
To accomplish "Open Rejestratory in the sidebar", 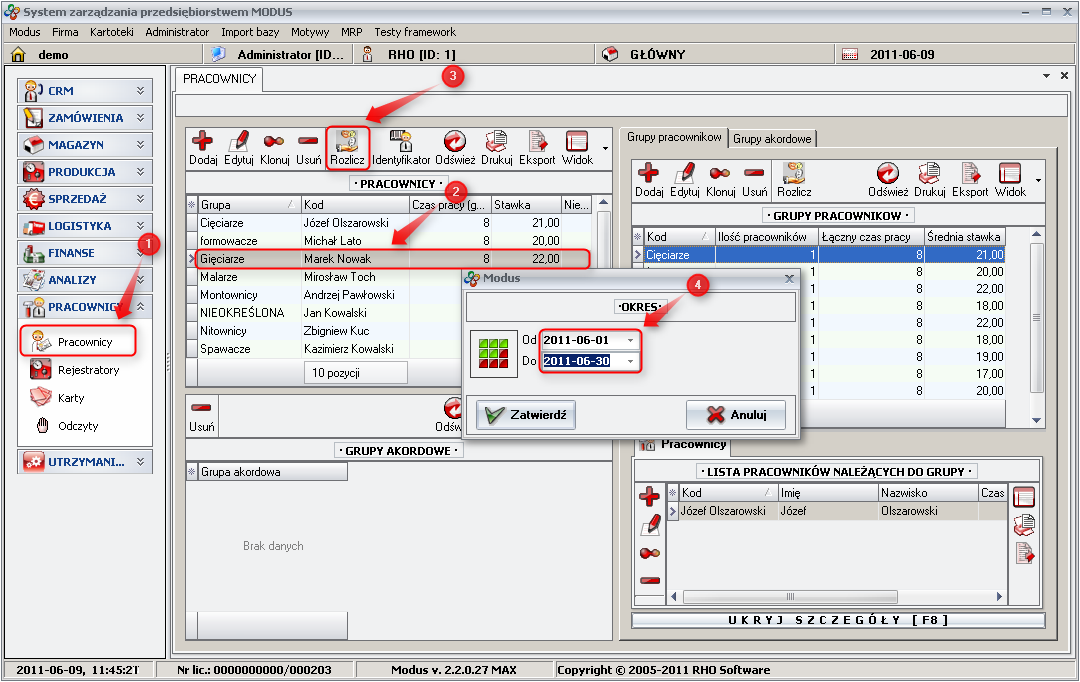I will point(88,370).
